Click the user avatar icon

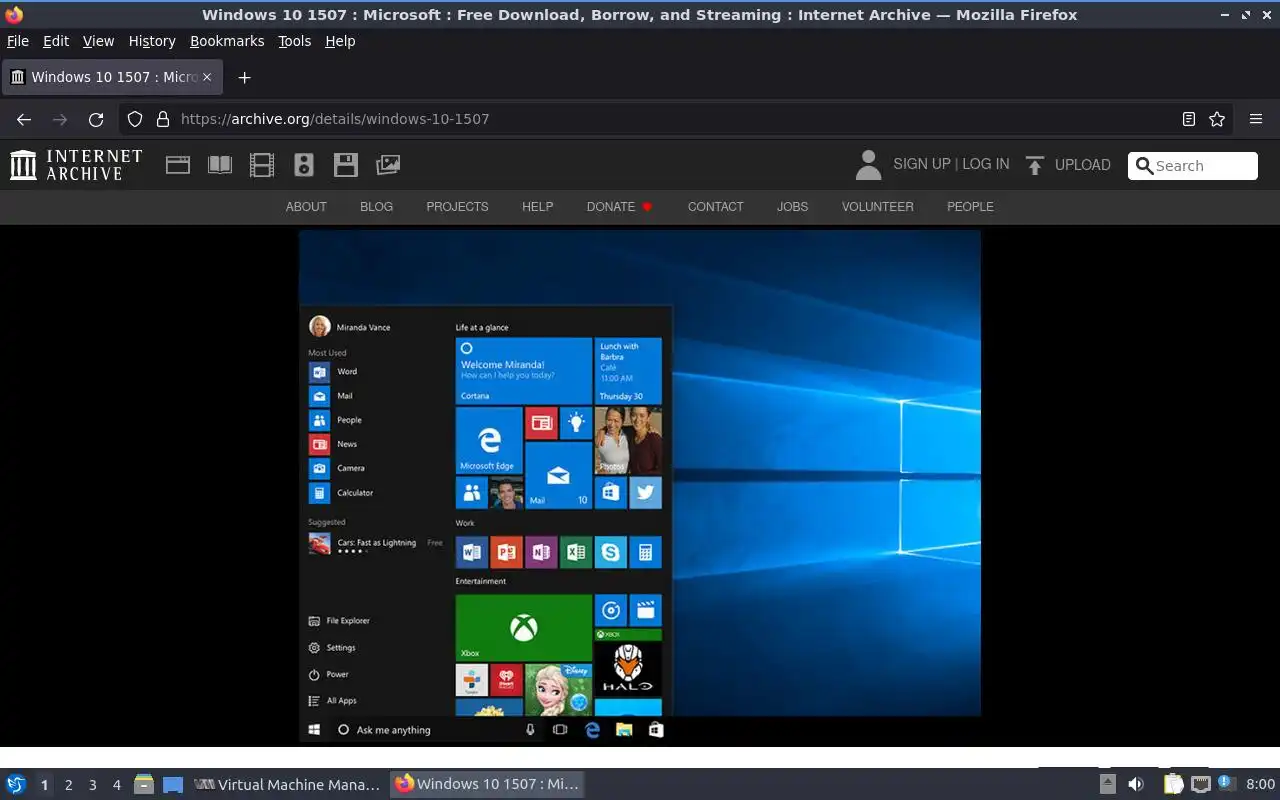click(x=868, y=165)
